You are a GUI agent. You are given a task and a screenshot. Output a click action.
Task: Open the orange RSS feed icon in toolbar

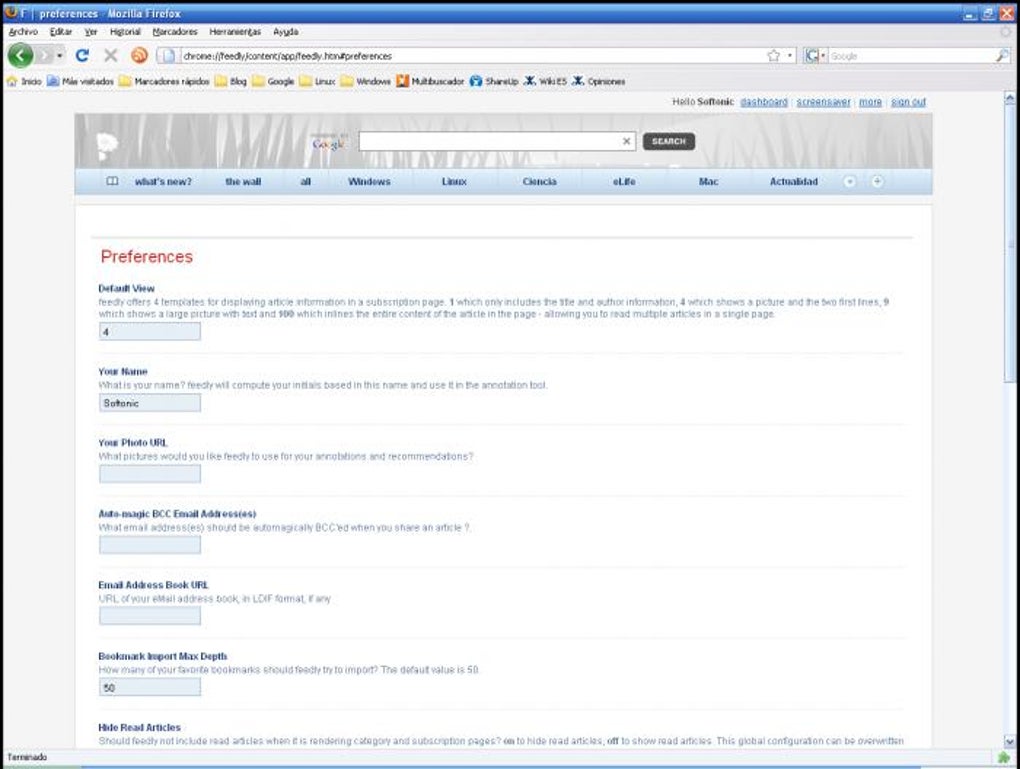click(139, 56)
